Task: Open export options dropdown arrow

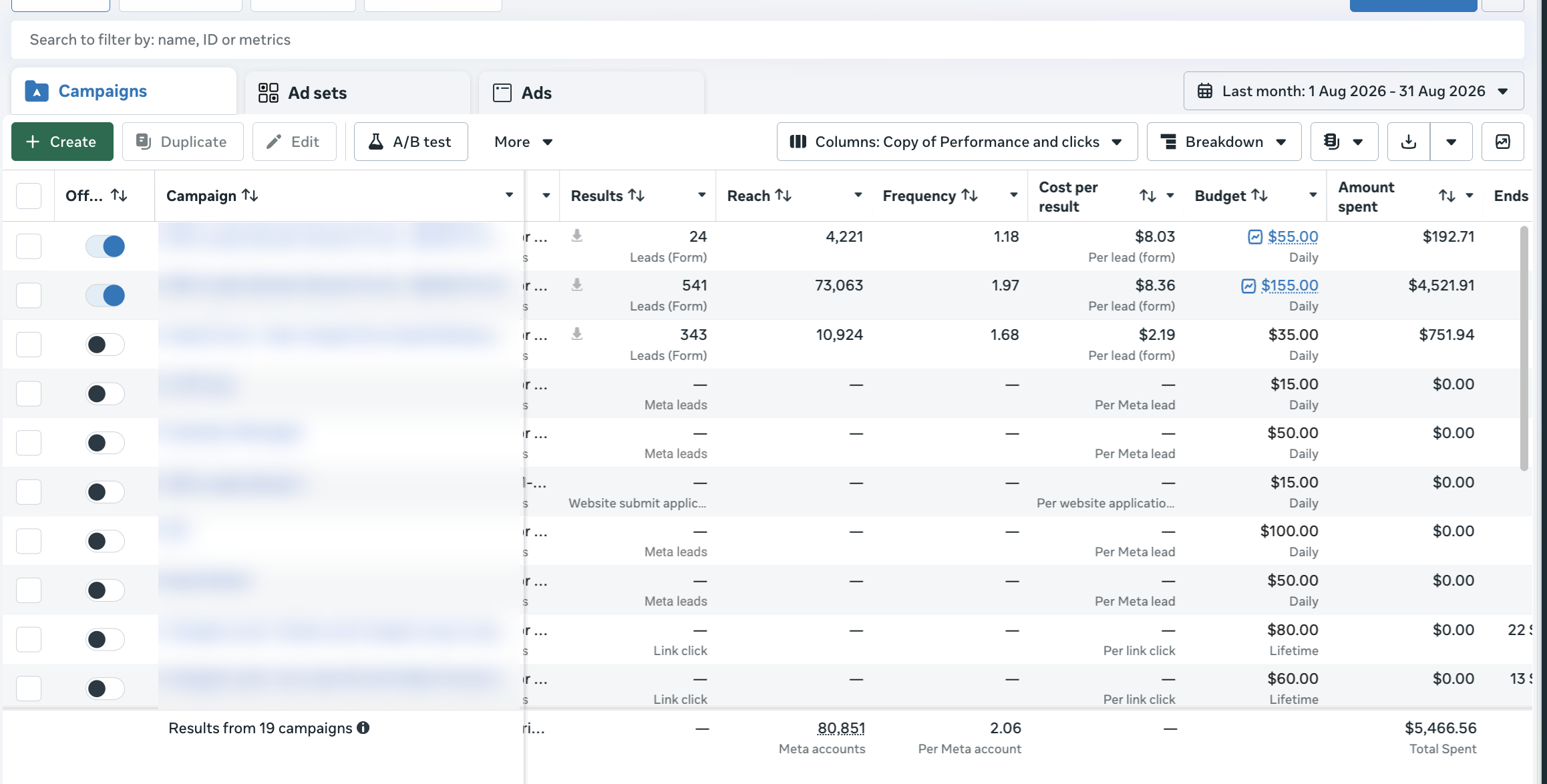Action: [1451, 142]
